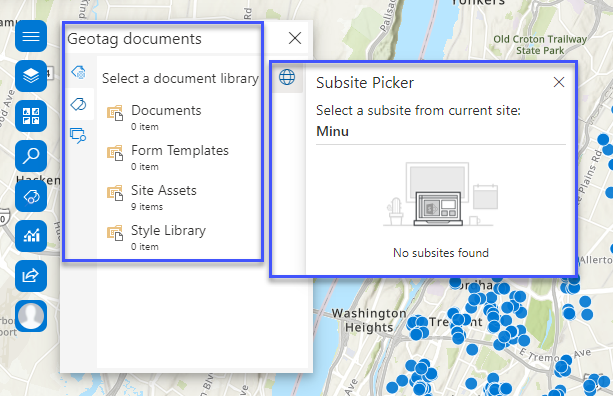Open the geotag tool in blue toolbar
The width and height of the screenshot is (613, 396).
31,196
